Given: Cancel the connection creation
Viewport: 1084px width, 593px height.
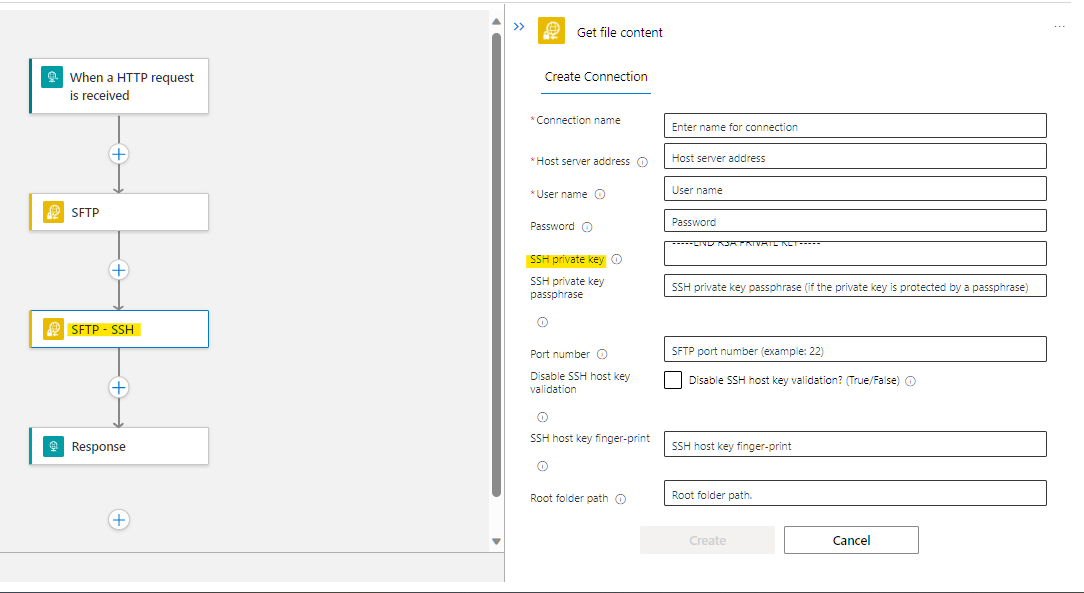Looking at the screenshot, I should click(x=850, y=539).
